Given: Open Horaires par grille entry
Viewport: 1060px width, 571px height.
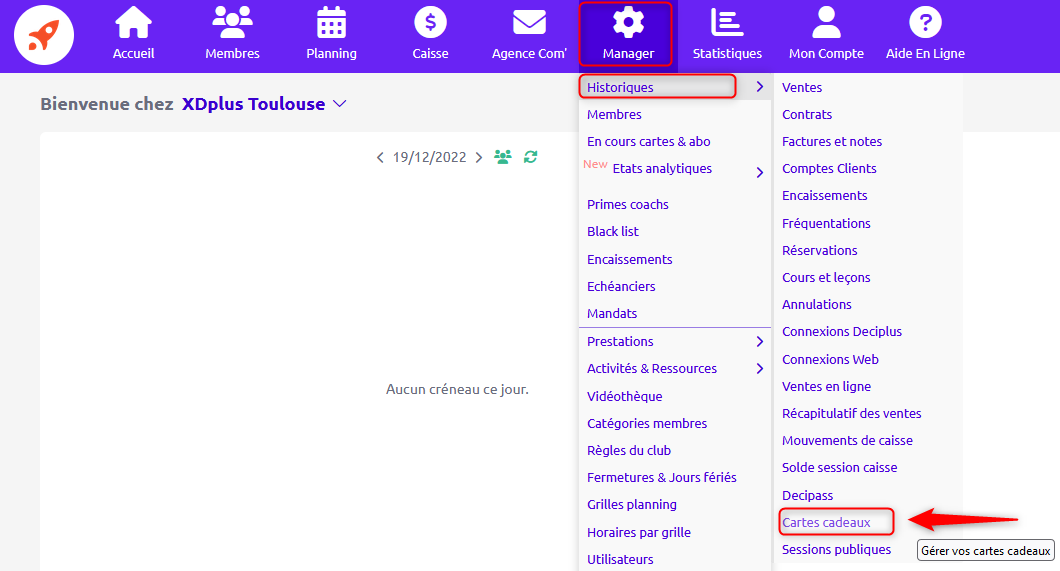Looking at the screenshot, I should point(639,532).
